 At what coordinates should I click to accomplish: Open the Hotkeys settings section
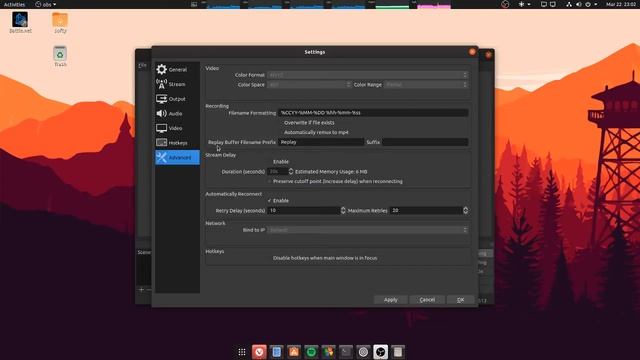[x=177, y=143]
